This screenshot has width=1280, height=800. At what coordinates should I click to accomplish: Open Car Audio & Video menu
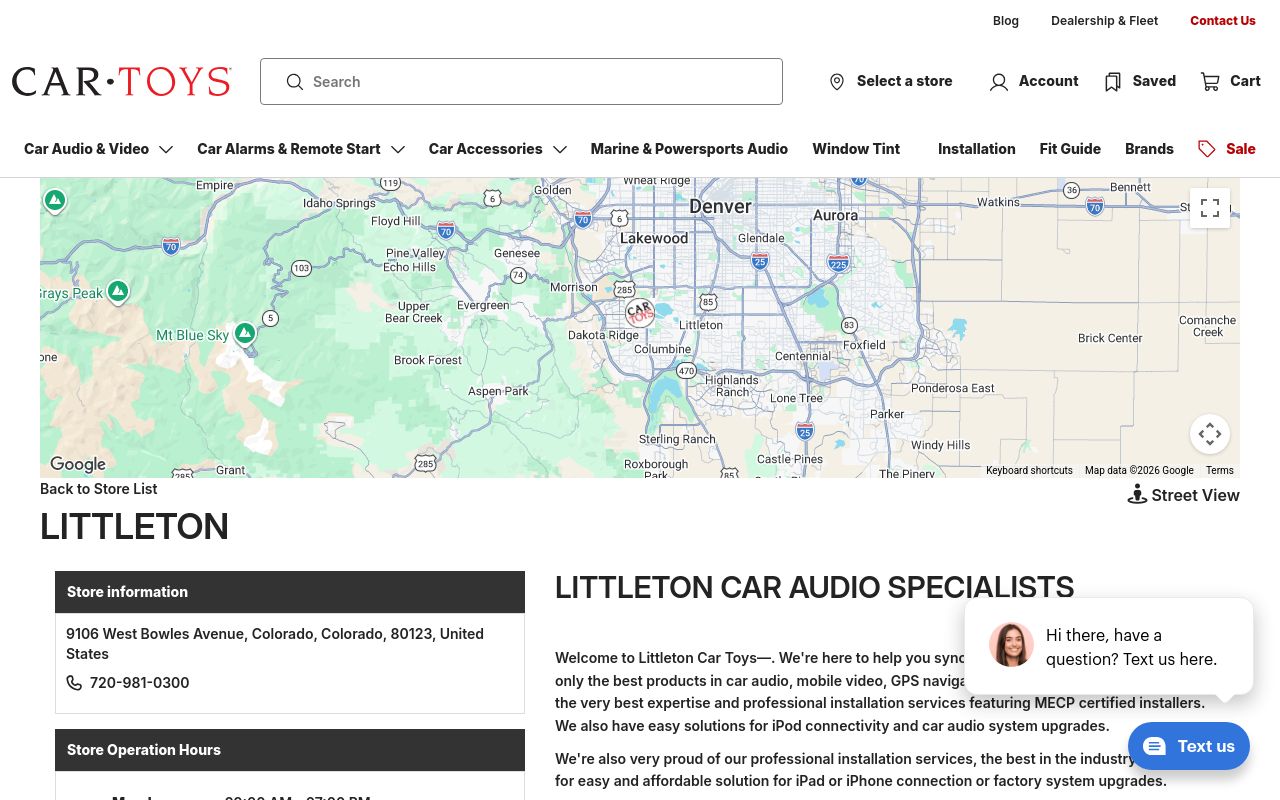[x=86, y=149]
